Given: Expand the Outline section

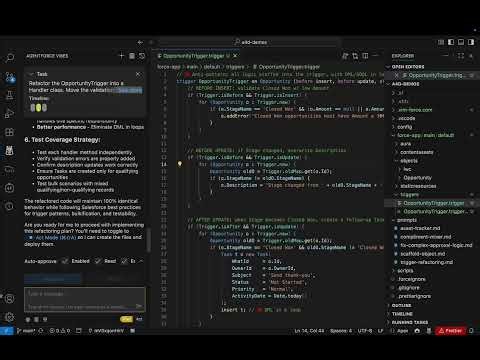Looking at the screenshot, I should tap(401, 305).
